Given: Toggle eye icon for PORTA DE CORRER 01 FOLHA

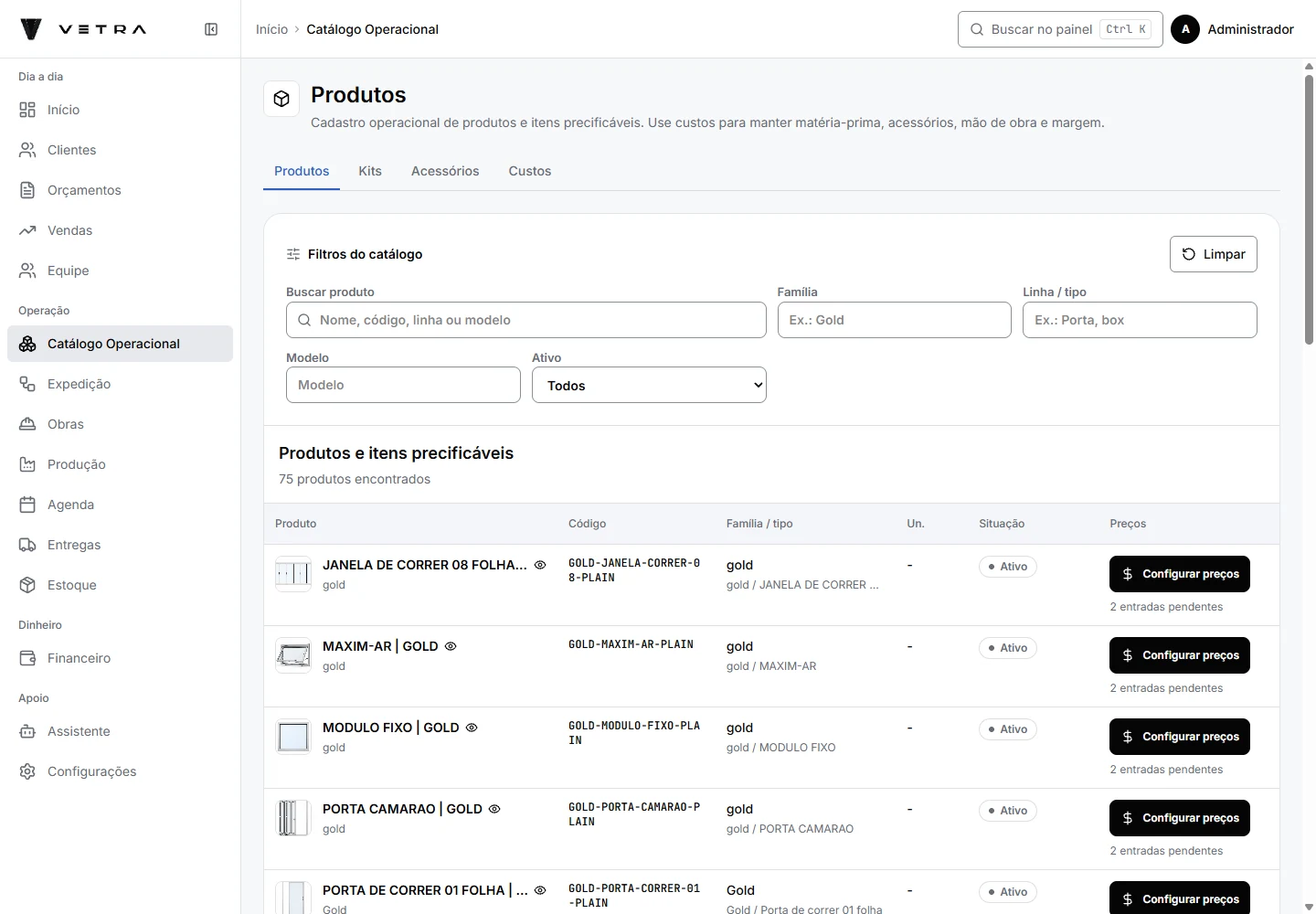Looking at the screenshot, I should (x=540, y=890).
